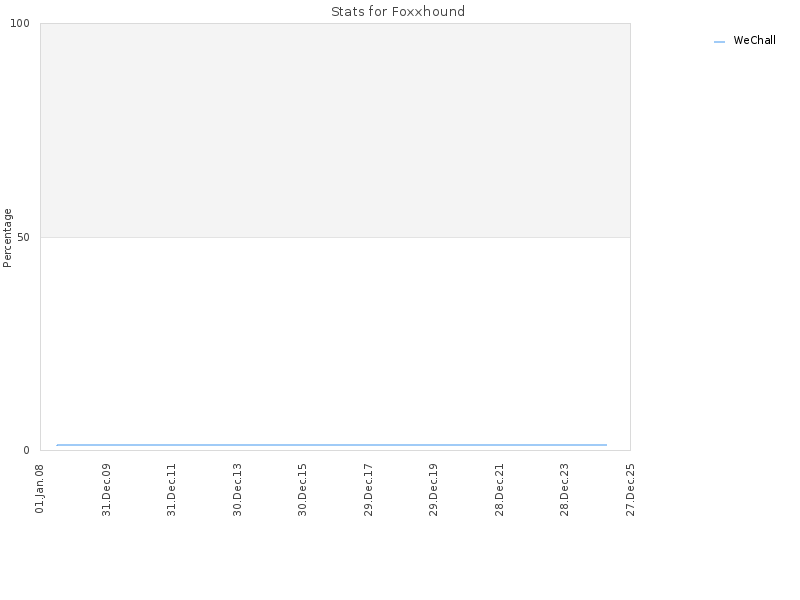Screen dimensions: 800x600
Task: Click the 30.Dec.13 date label
Action: pos(237,490)
